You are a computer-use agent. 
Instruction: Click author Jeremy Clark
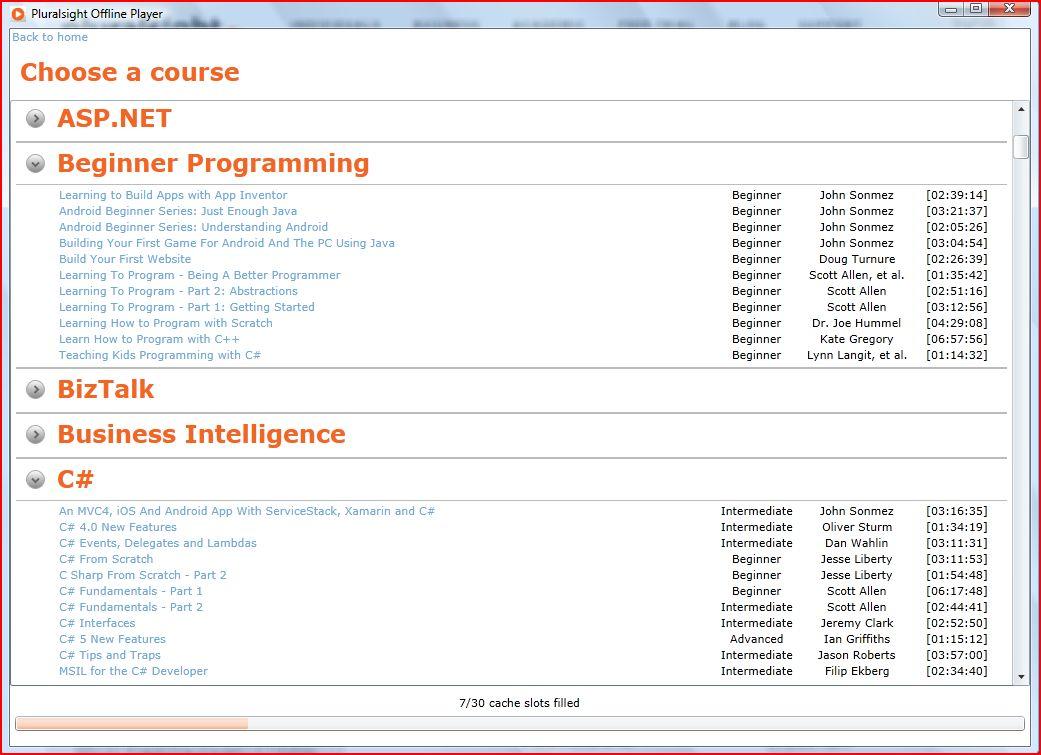tap(856, 623)
